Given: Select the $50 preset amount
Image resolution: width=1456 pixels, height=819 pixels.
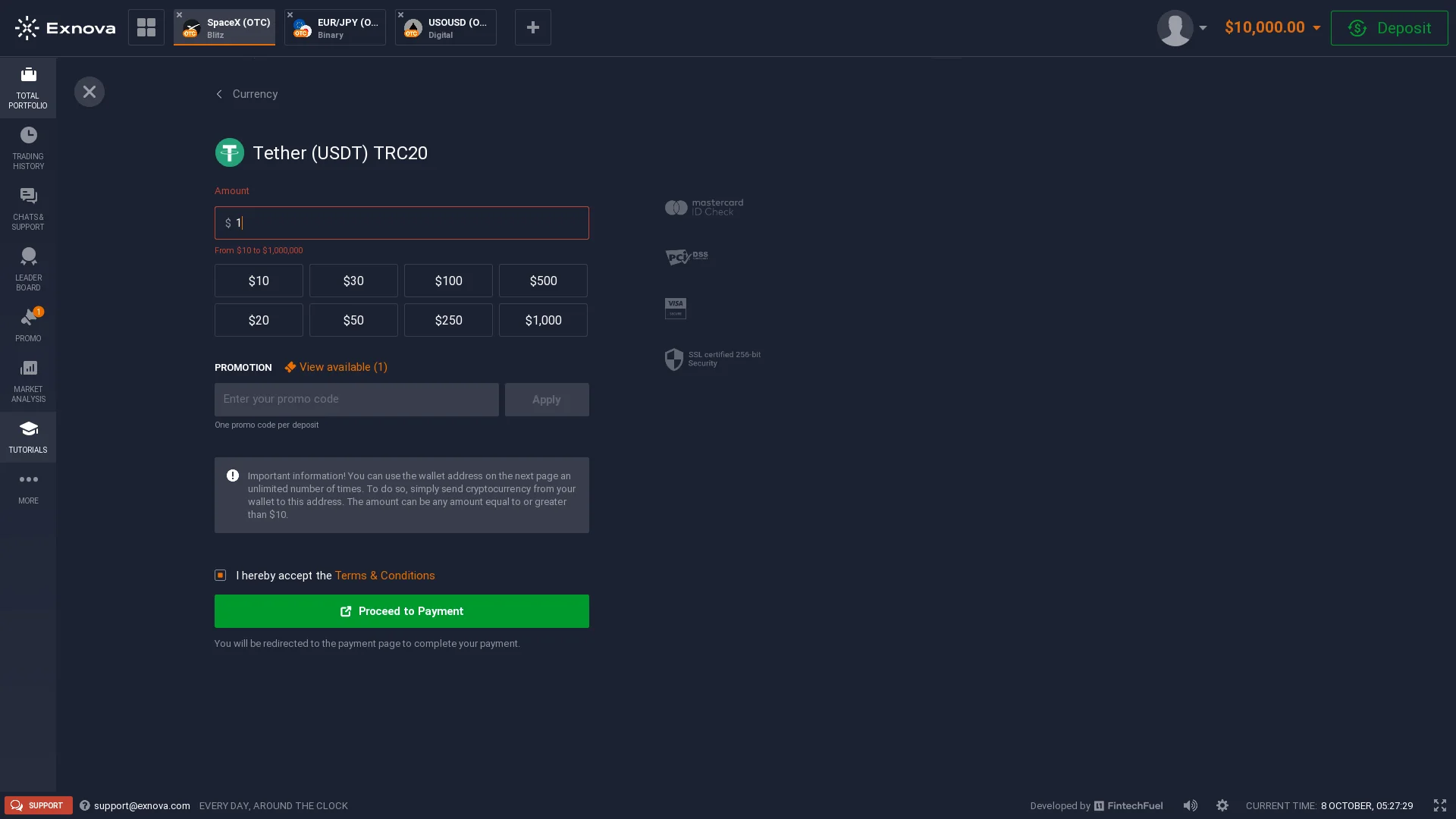Looking at the screenshot, I should tap(353, 320).
